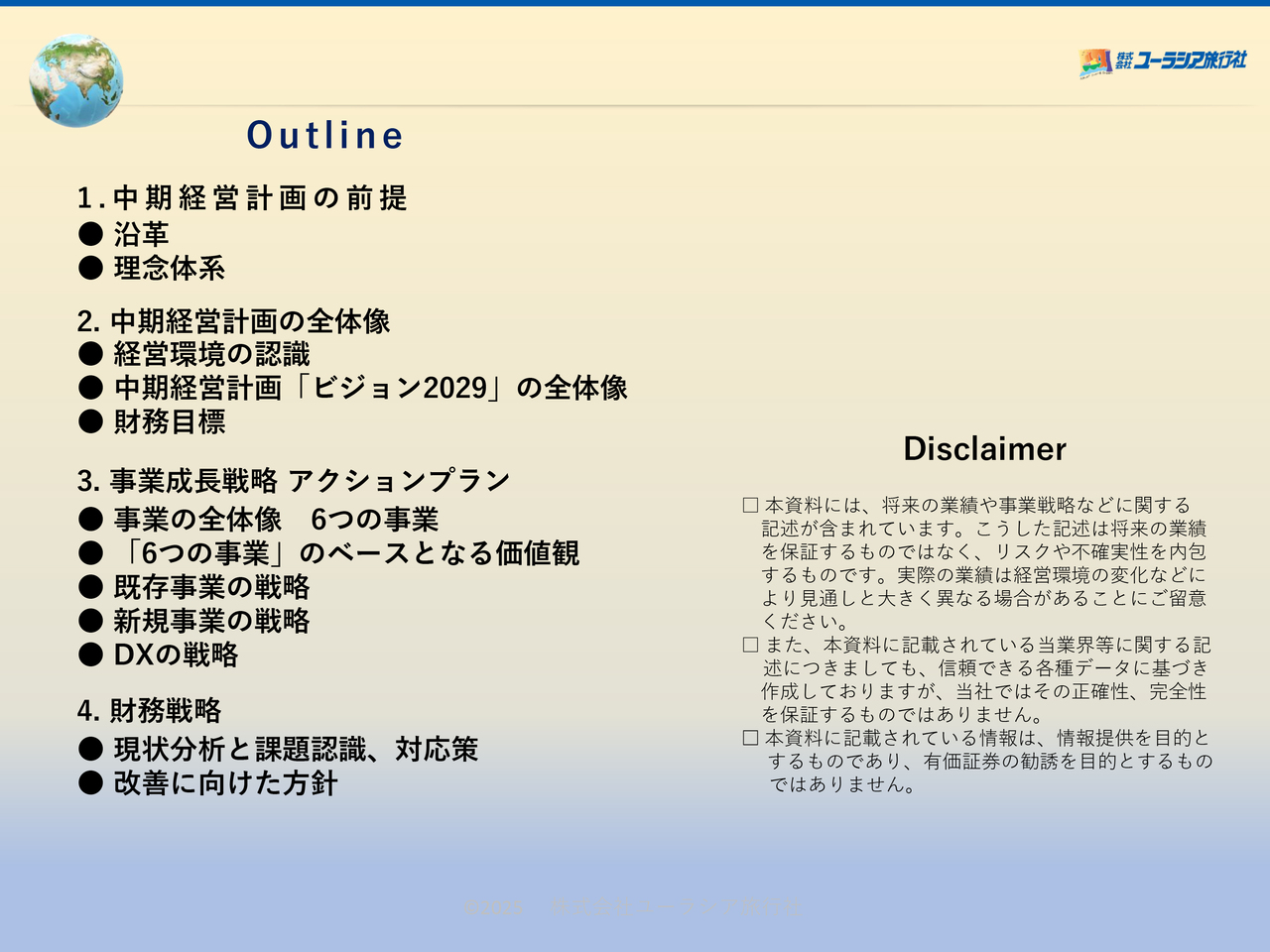Click the colorful Eurasia travel logo emblem
Image resolution: width=1270 pixels, height=952 pixels.
[x=1095, y=62]
